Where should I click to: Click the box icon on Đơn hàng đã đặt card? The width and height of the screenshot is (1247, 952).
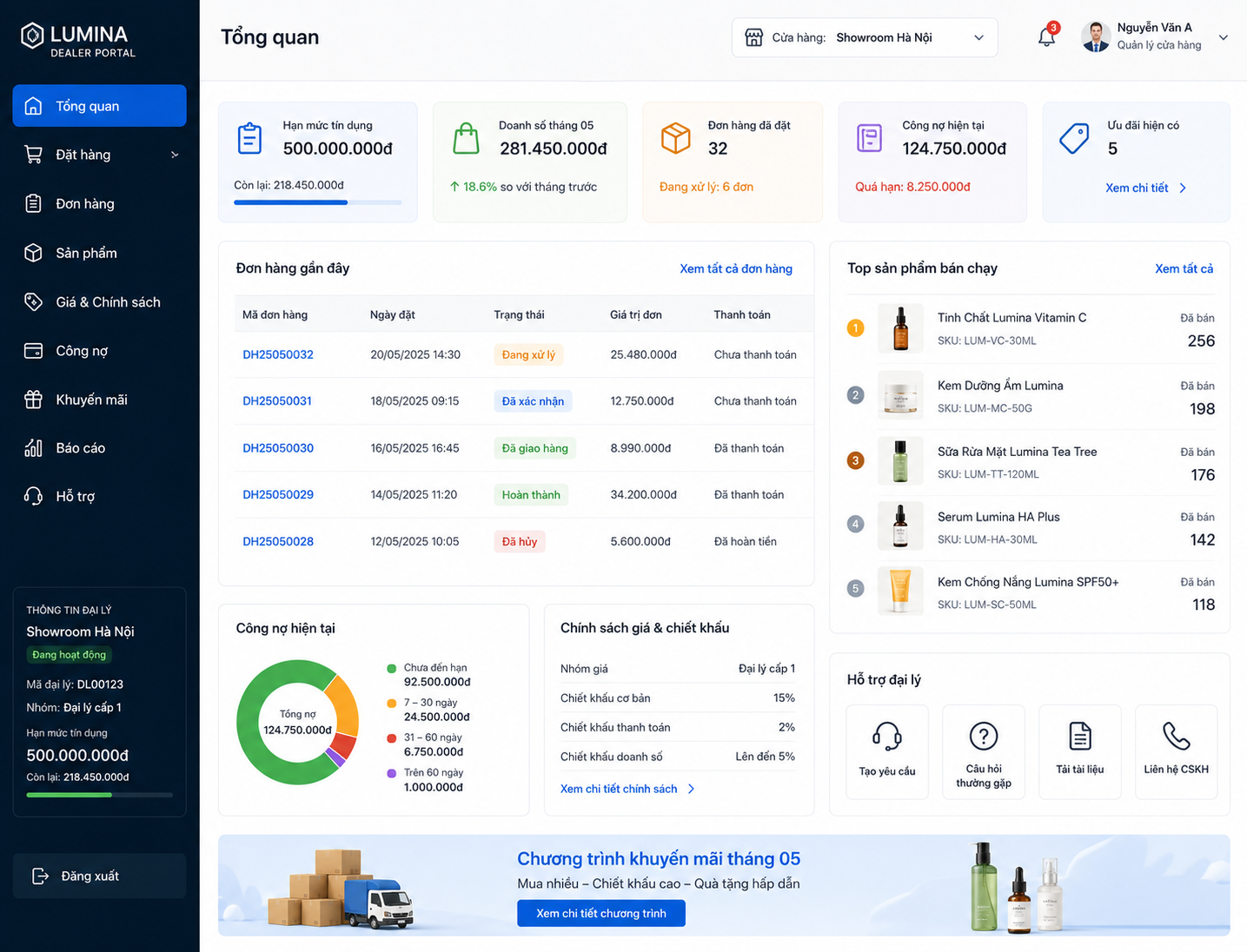675,138
